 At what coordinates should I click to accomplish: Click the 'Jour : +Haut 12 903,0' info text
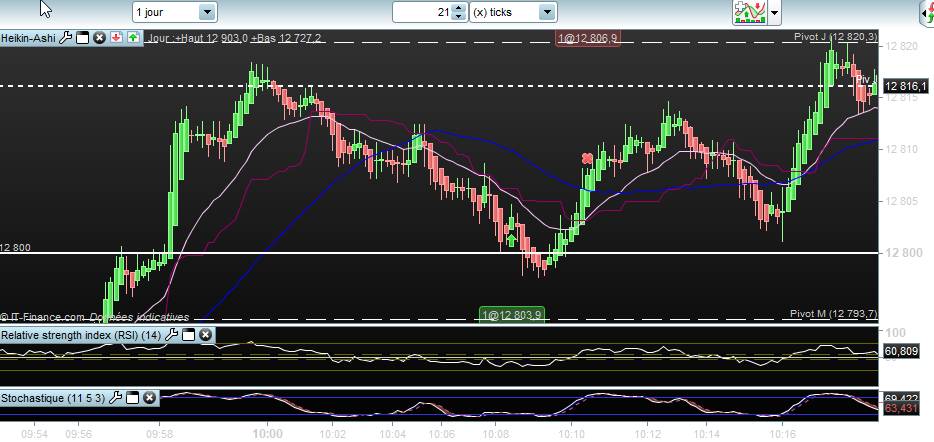(x=197, y=38)
